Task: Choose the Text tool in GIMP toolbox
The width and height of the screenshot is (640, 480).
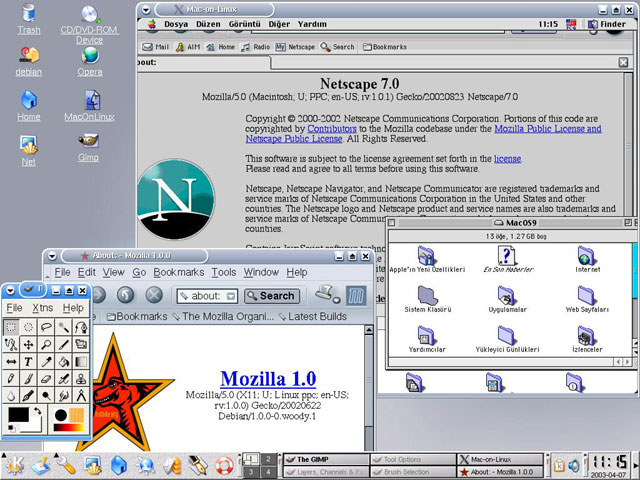Action: (29, 361)
